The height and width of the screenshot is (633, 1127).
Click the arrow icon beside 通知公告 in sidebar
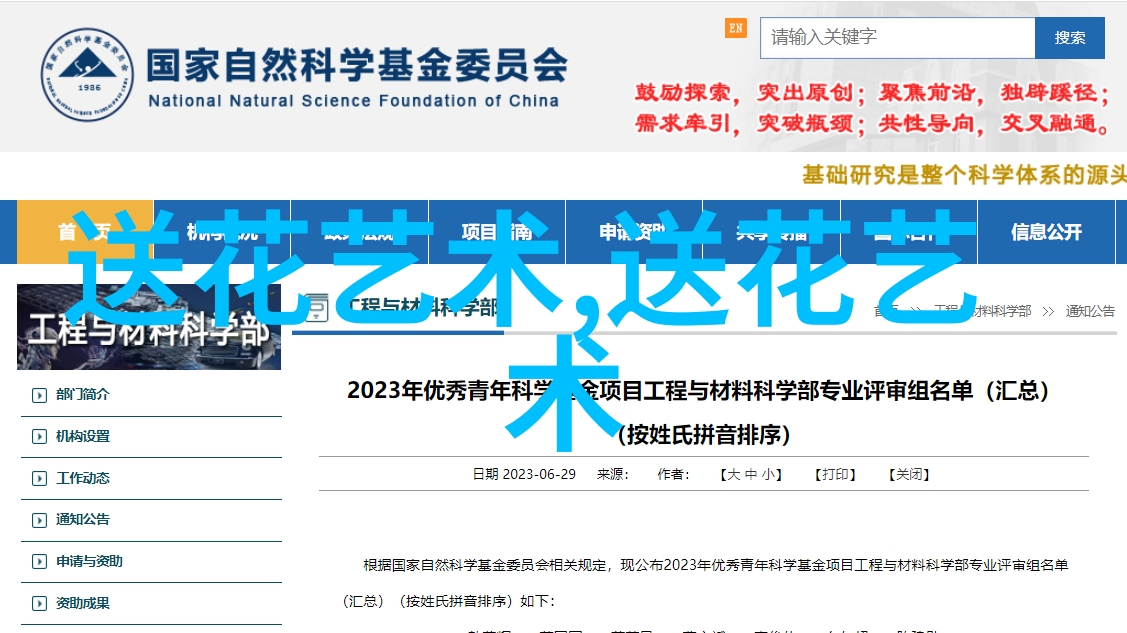pos(40,520)
